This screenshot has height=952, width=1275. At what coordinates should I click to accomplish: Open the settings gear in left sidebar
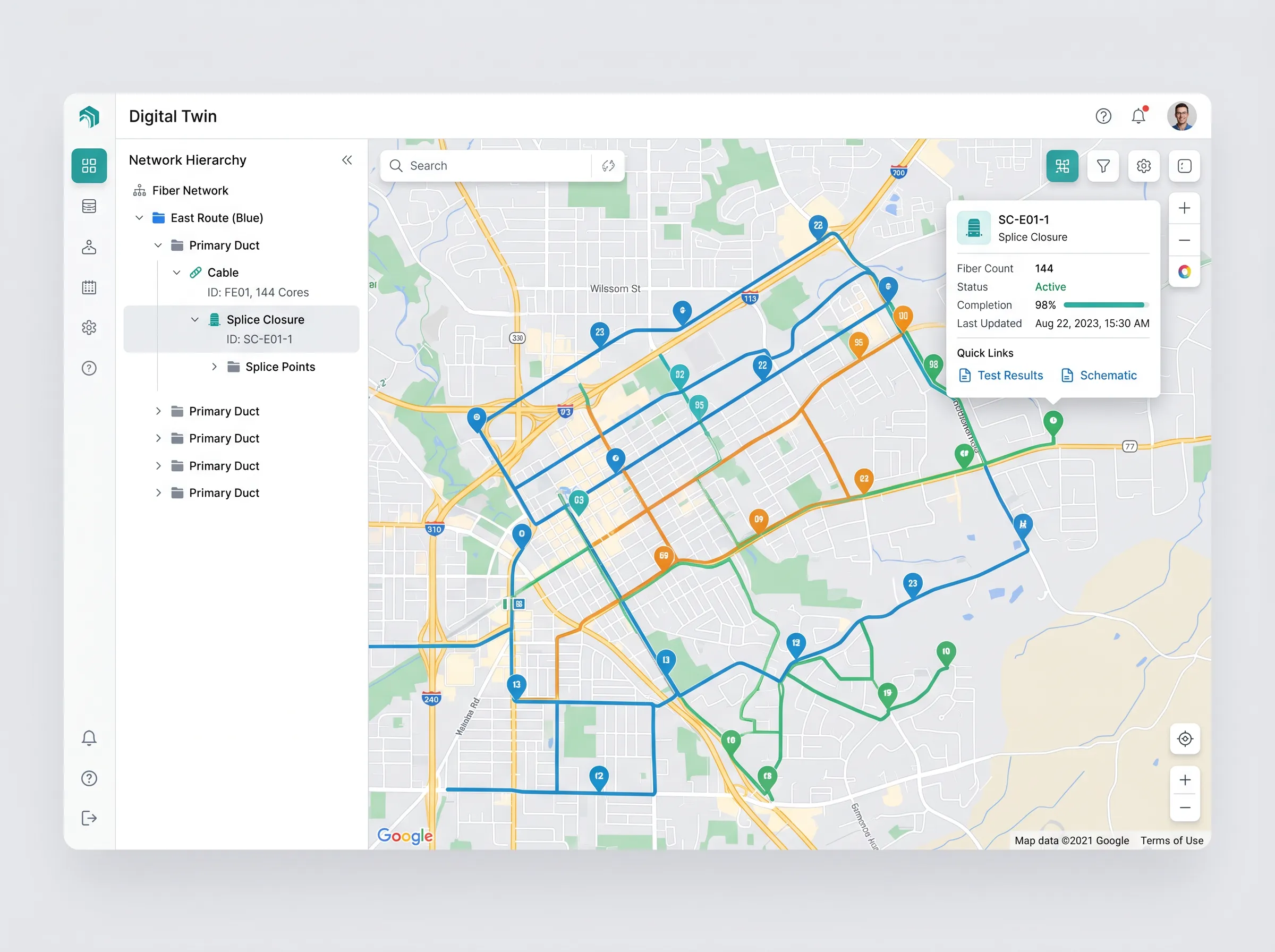(x=89, y=328)
